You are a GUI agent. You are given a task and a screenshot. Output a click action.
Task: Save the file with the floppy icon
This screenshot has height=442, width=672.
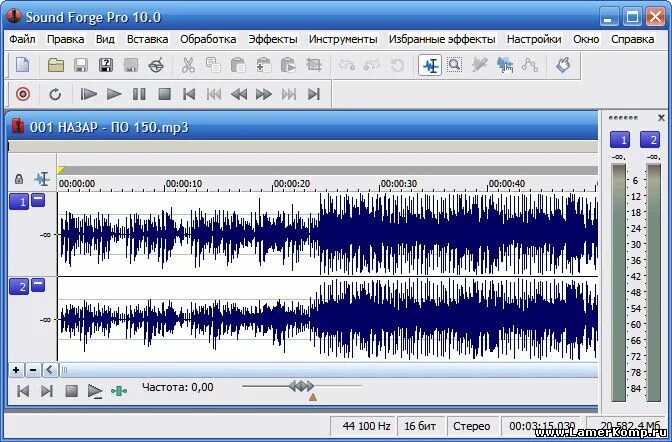(81, 65)
